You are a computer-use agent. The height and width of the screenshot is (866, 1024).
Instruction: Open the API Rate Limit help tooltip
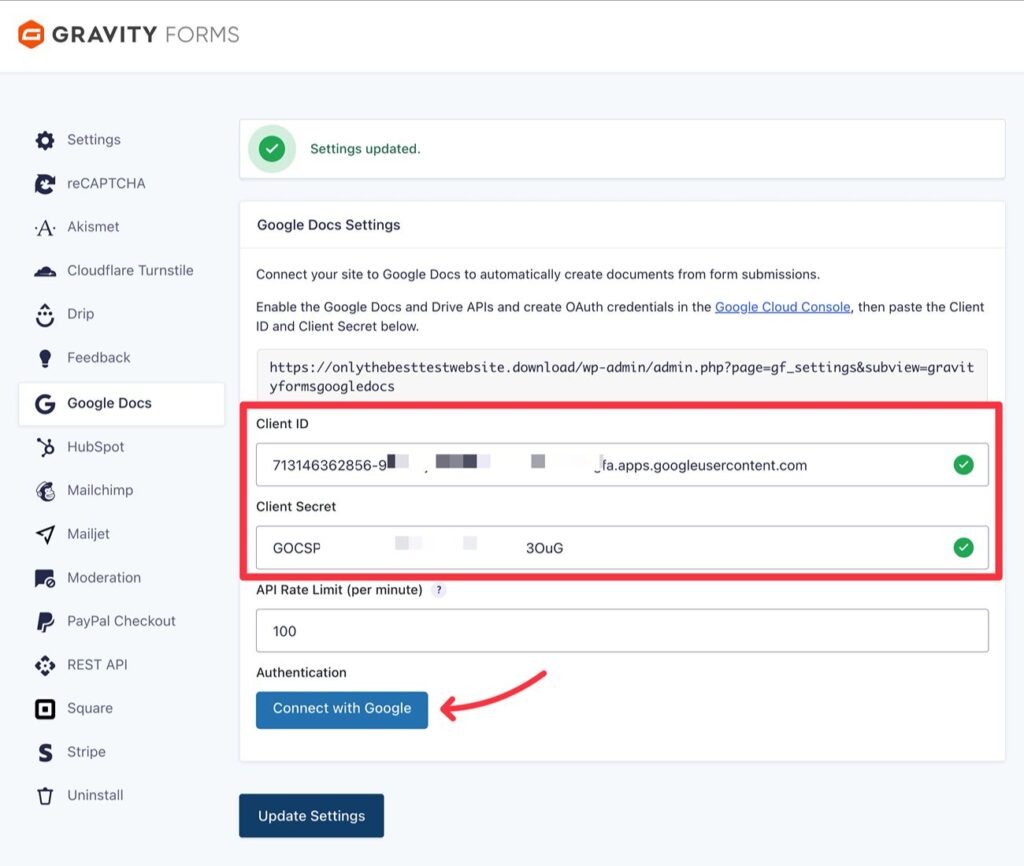tap(439, 590)
